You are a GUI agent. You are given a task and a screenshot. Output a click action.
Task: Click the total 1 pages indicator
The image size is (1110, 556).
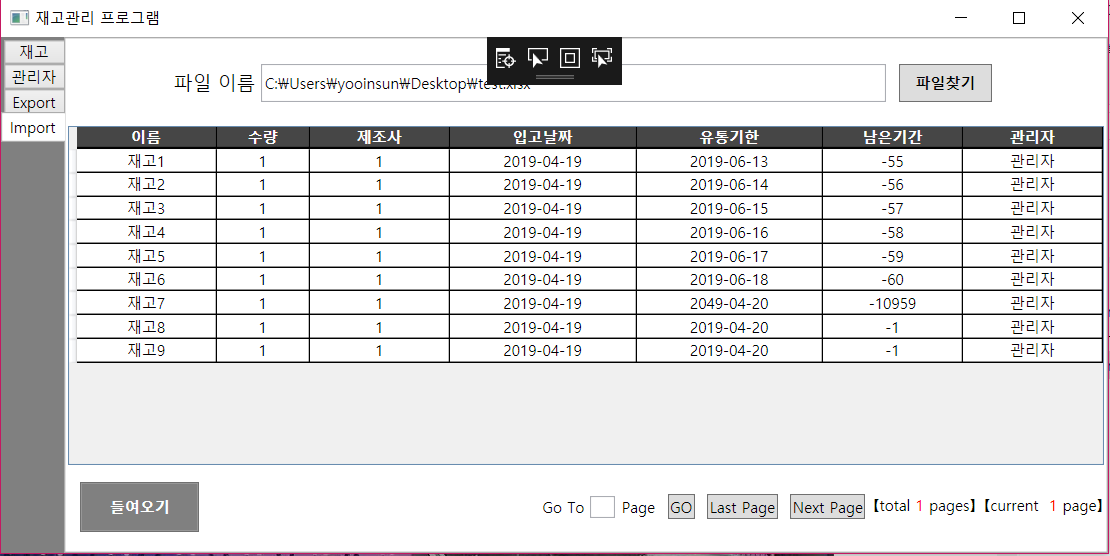925,506
